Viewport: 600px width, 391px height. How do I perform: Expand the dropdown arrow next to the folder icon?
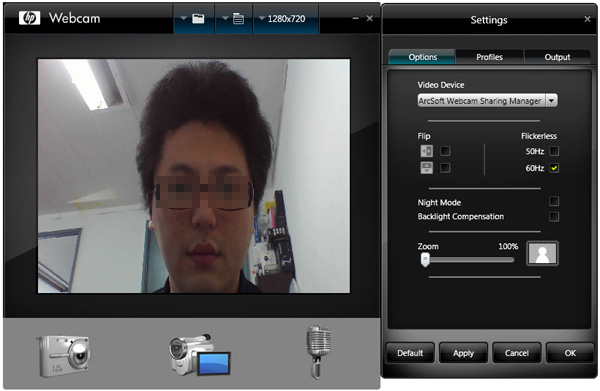point(184,18)
